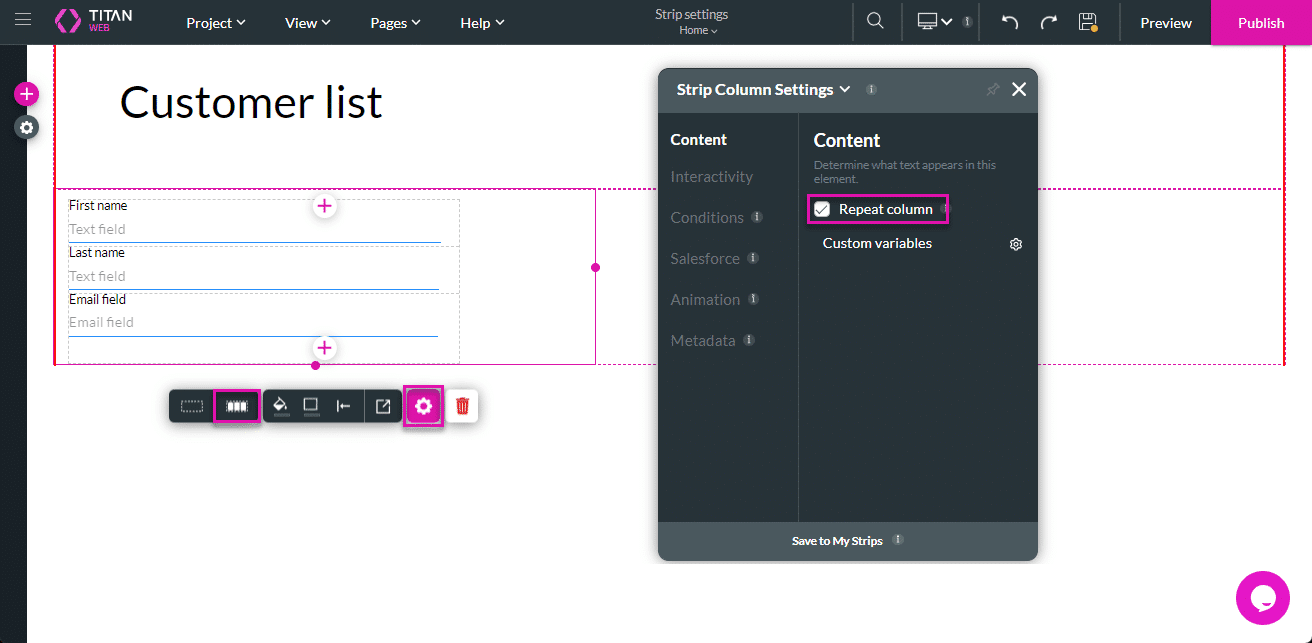Screen dimensions: 1312x643
Task: Click the Preview button
Action: 1166,22
